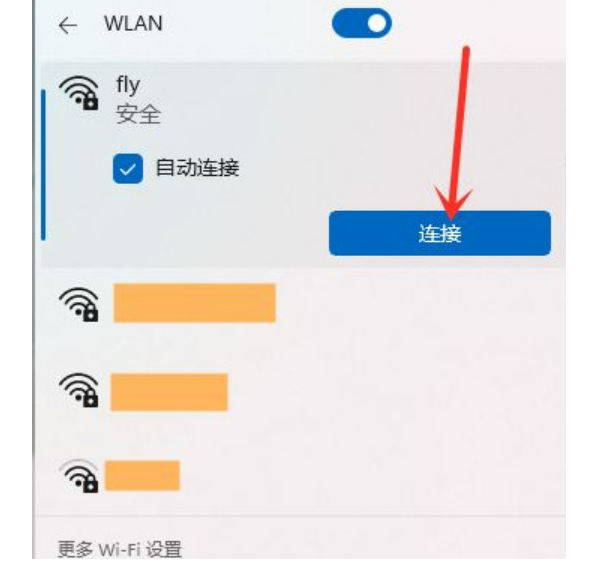Connect using the blue 连接 button

click(440, 233)
